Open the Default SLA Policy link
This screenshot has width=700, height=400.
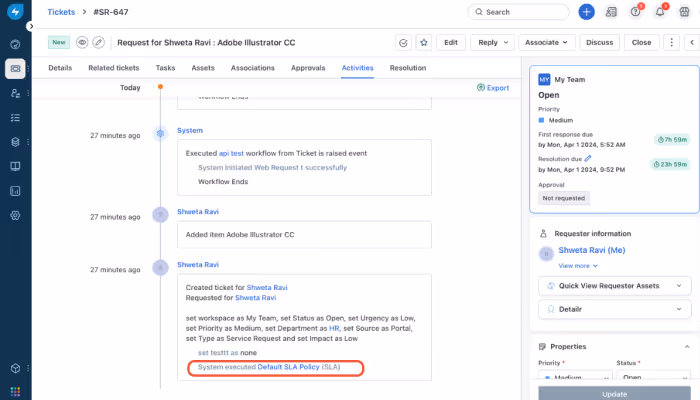288,367
